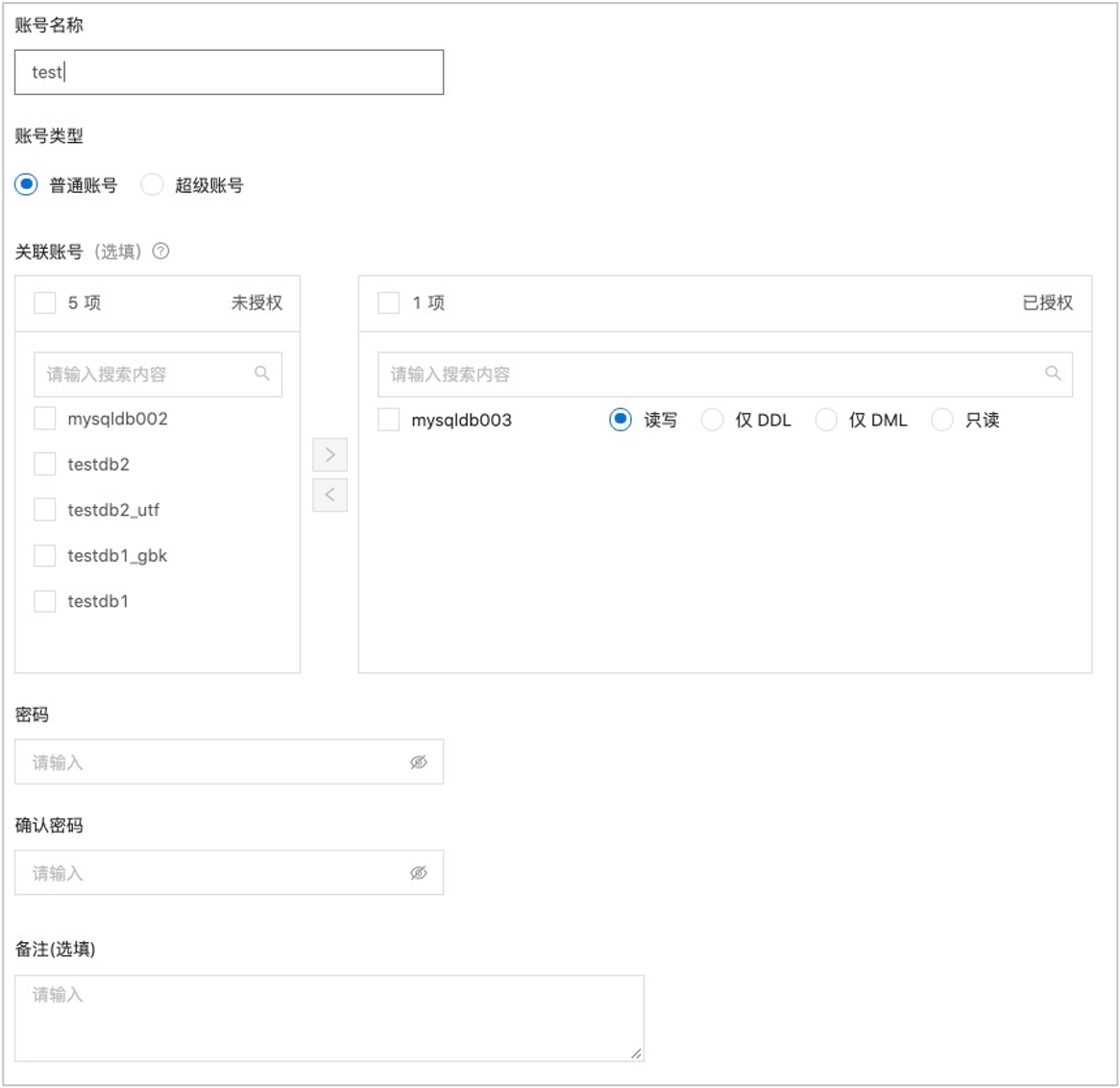Select 普通账号 account type radio

pos(27,184)
